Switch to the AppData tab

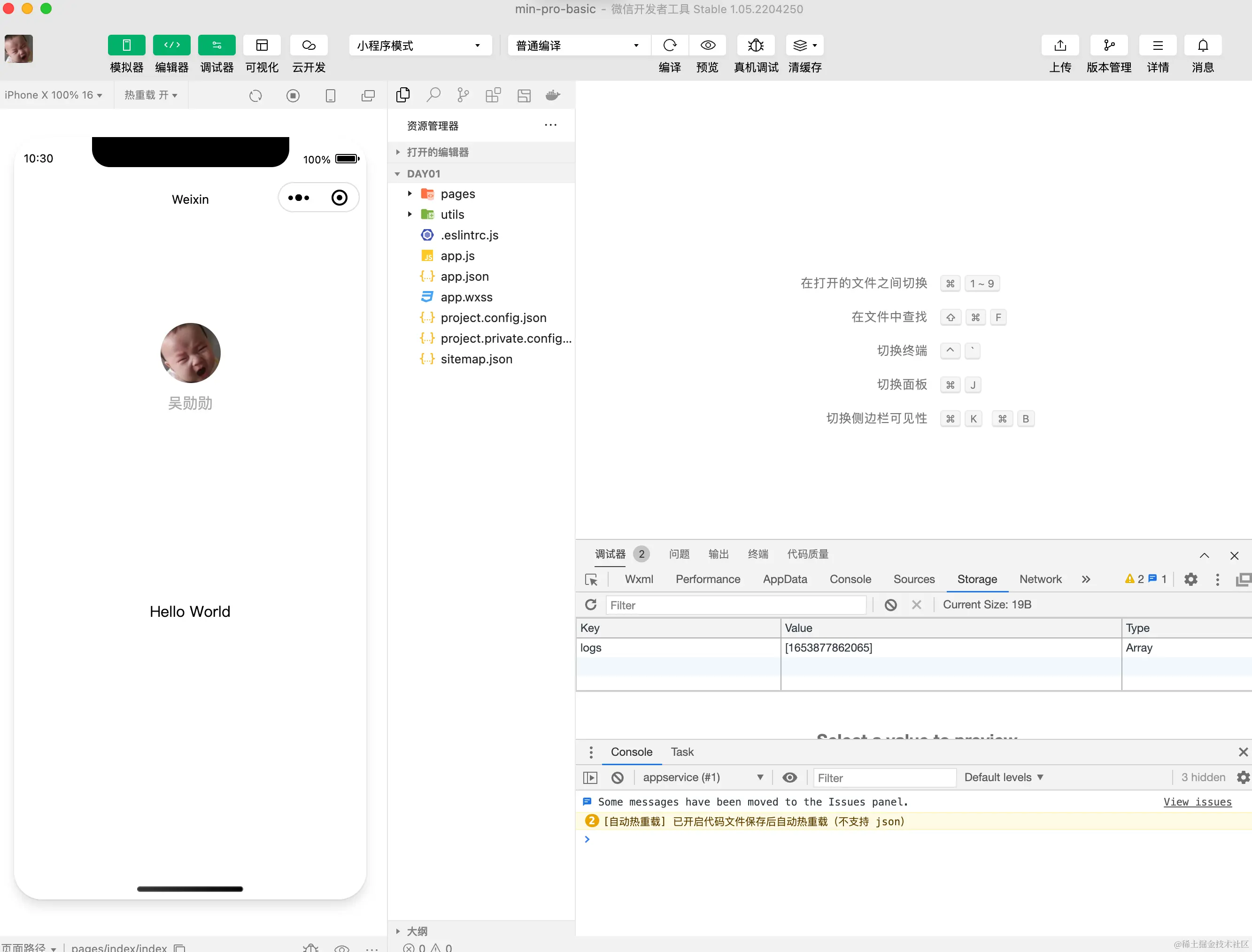pyautogui.click(x=784, y=579)
